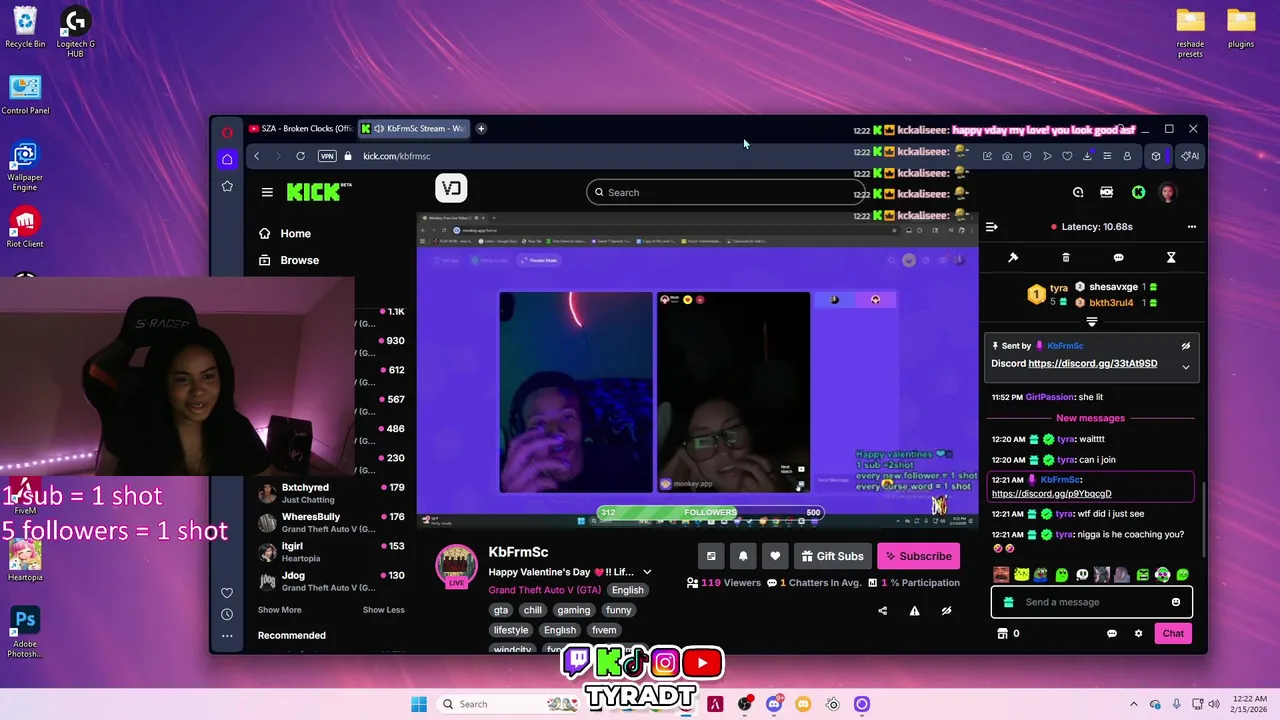Image resolution: width=1280 pixels, height=720 pixels.
Task: Switch to KbFrmSc Stream tab
Action: pos(414,128)
